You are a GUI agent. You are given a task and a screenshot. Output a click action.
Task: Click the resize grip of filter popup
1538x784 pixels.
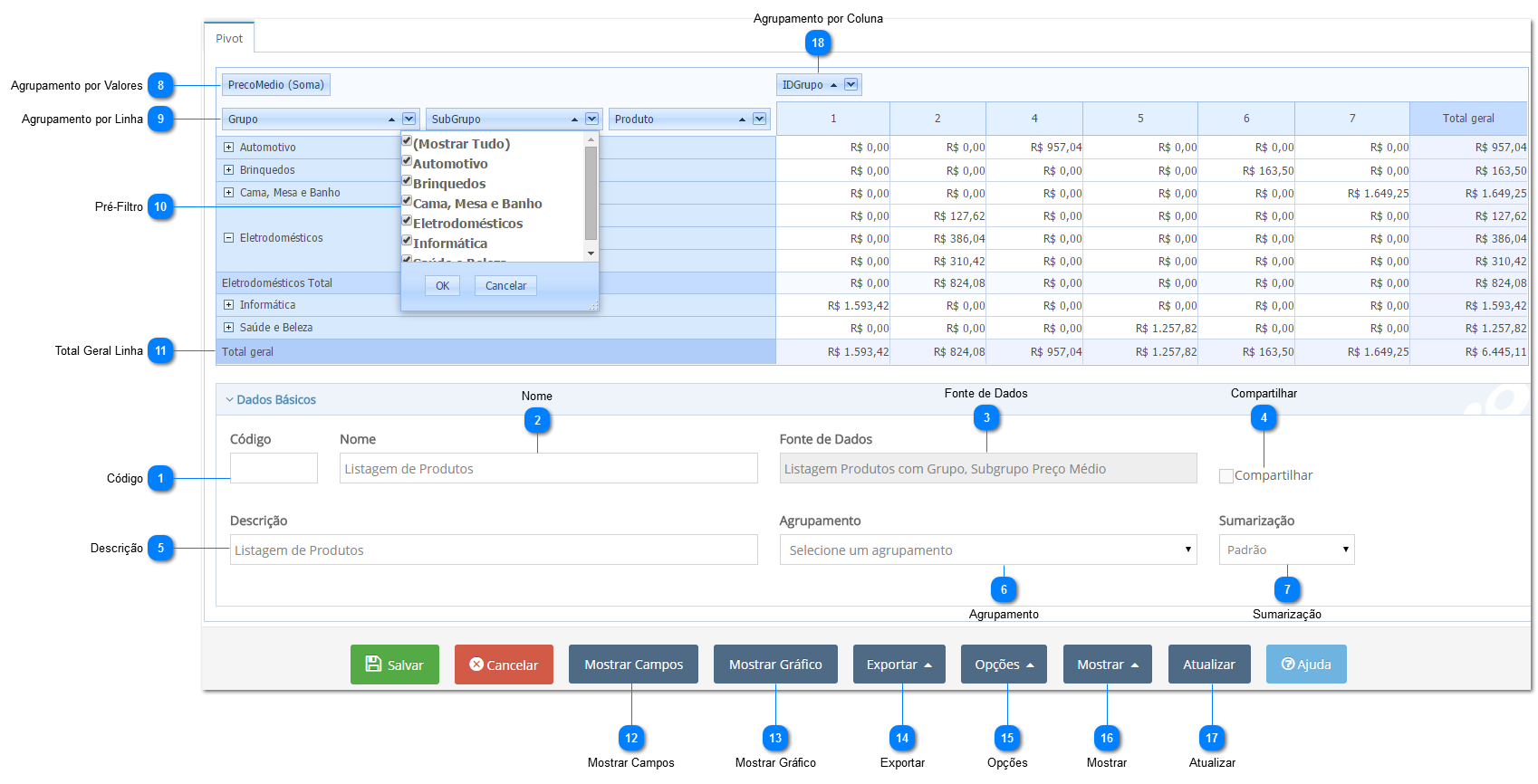(x=593, y=306)
